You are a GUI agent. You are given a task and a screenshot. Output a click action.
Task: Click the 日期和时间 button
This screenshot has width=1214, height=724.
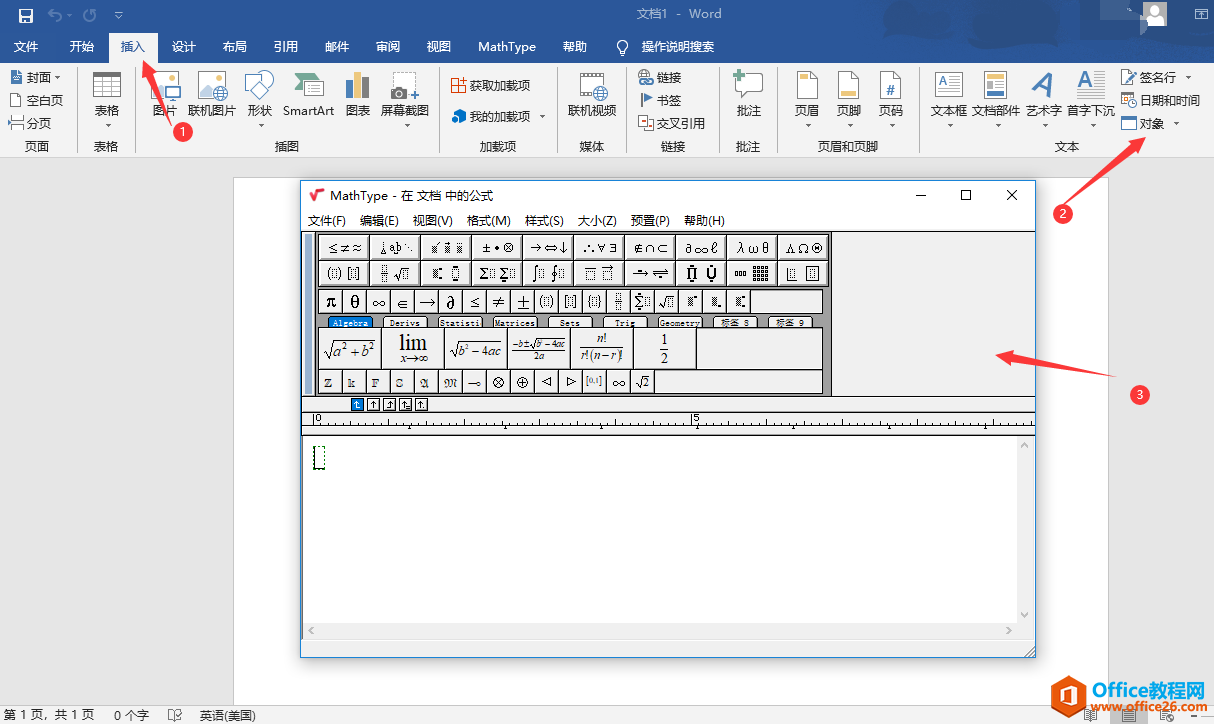[1160, 100]
